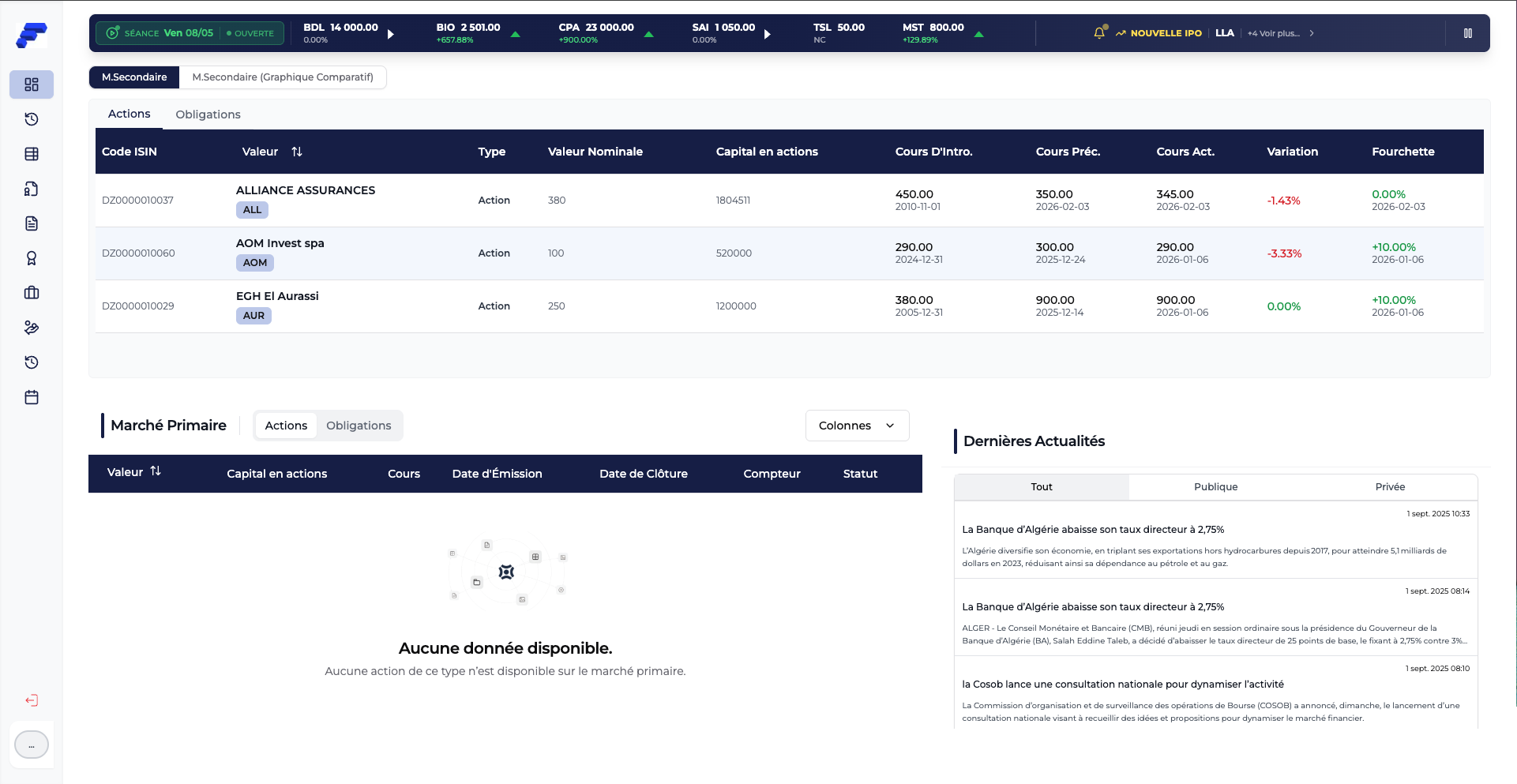1517x784 pixels.
Task: Click the white arrow next to SAI
Action: click(767, 34)
